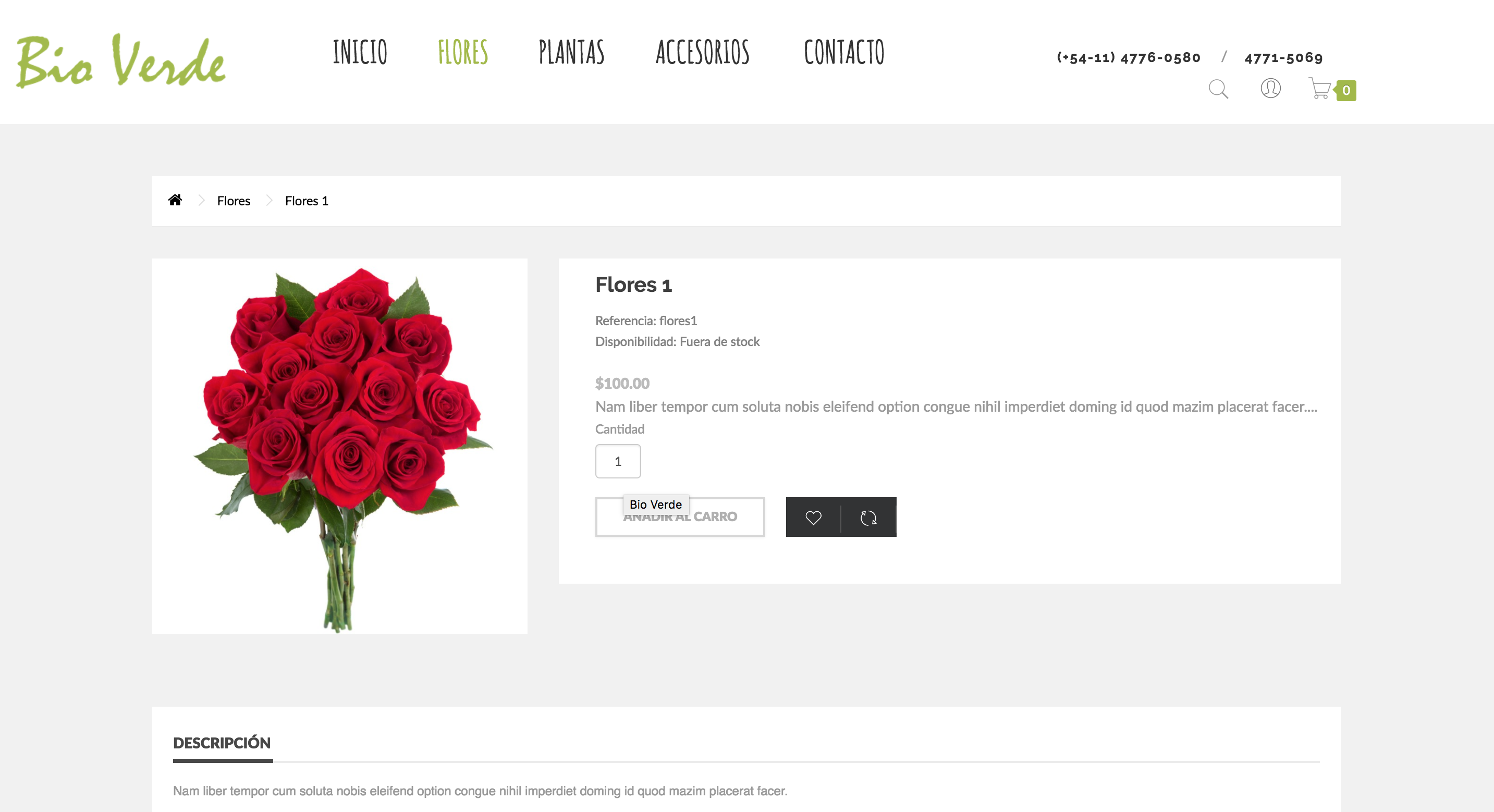
Task: Click the Añadir al carro button
Action: (680, 517)
